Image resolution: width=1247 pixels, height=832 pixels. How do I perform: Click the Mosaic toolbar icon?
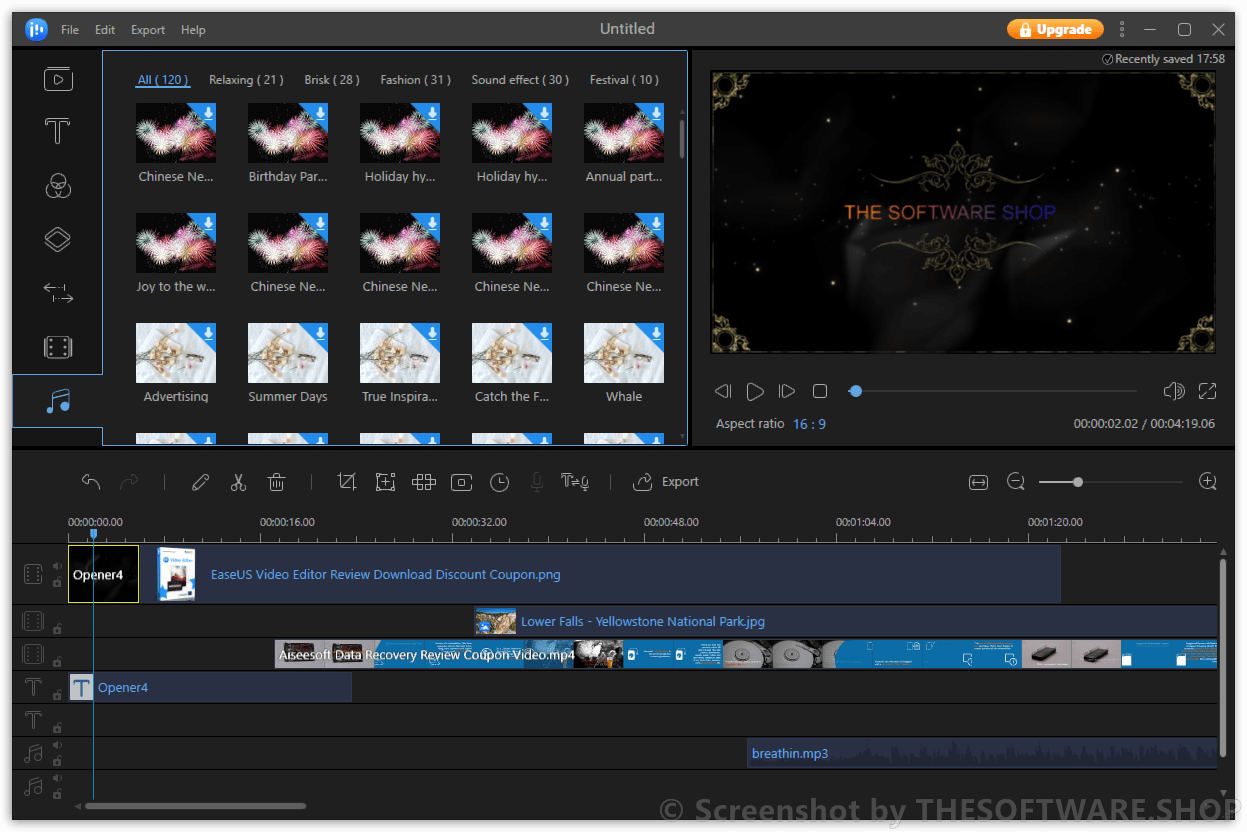[423, 482]
